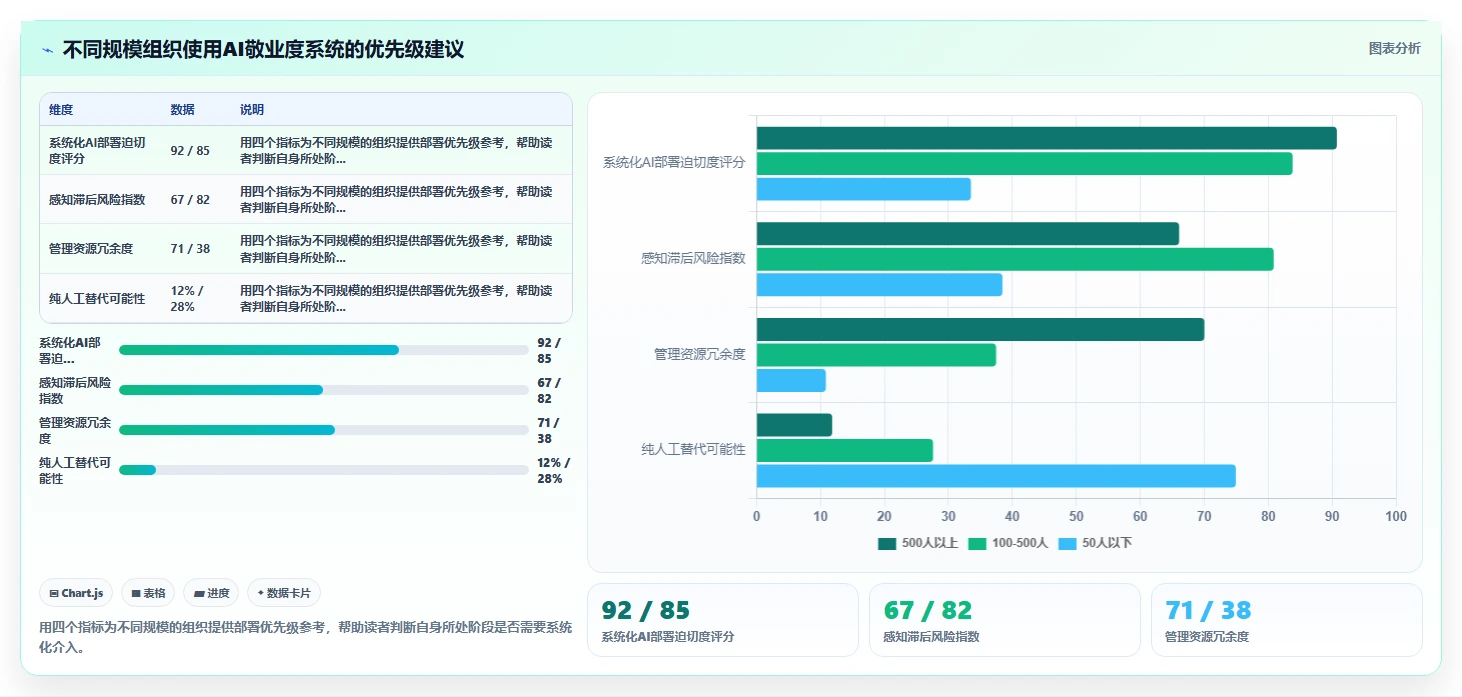The image size is (1462, 697).
Task: Click the 维度 column header
Action: coord(61,110)
